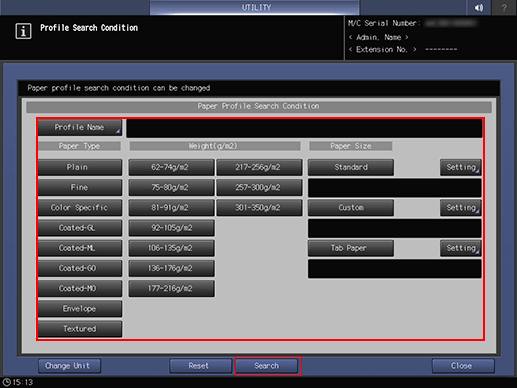Start the profile Search

[x=267, y=366]
